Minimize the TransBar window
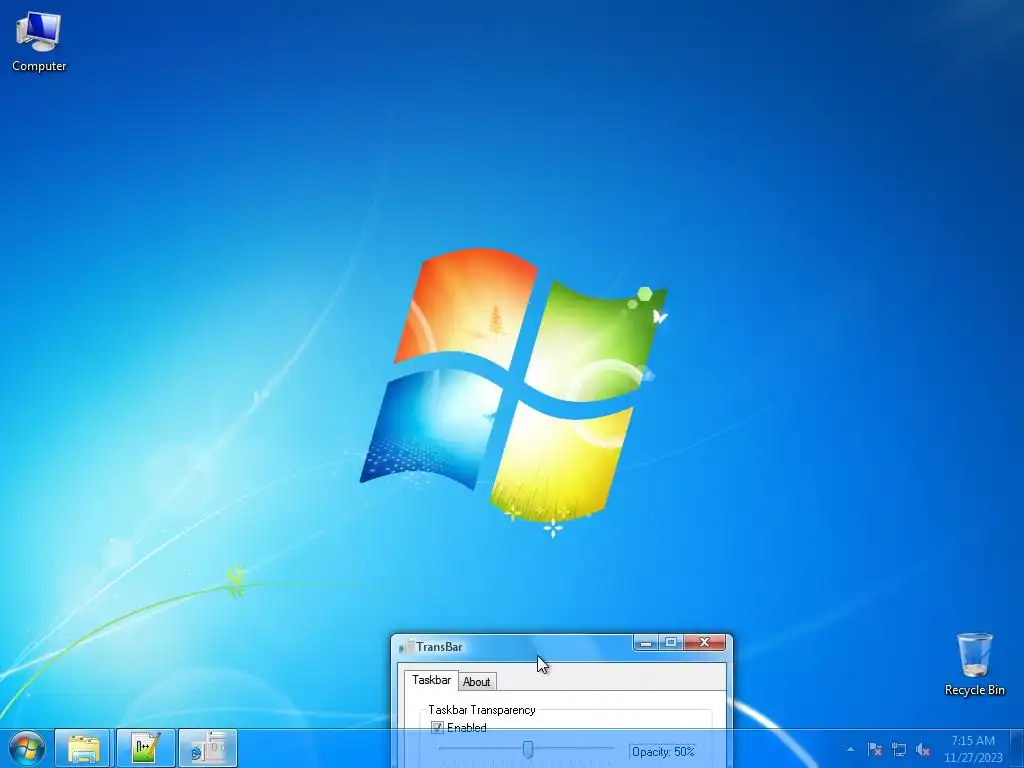Screen dimensions: 1024x768 click(x=645, y=643)
